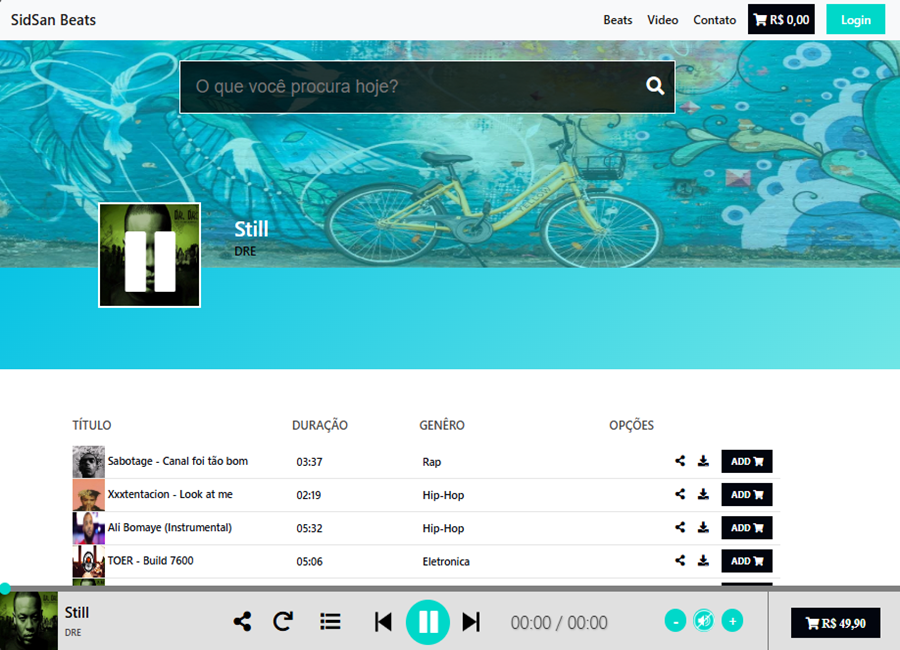Open the Beats menu item

click(x=618, y=20)
